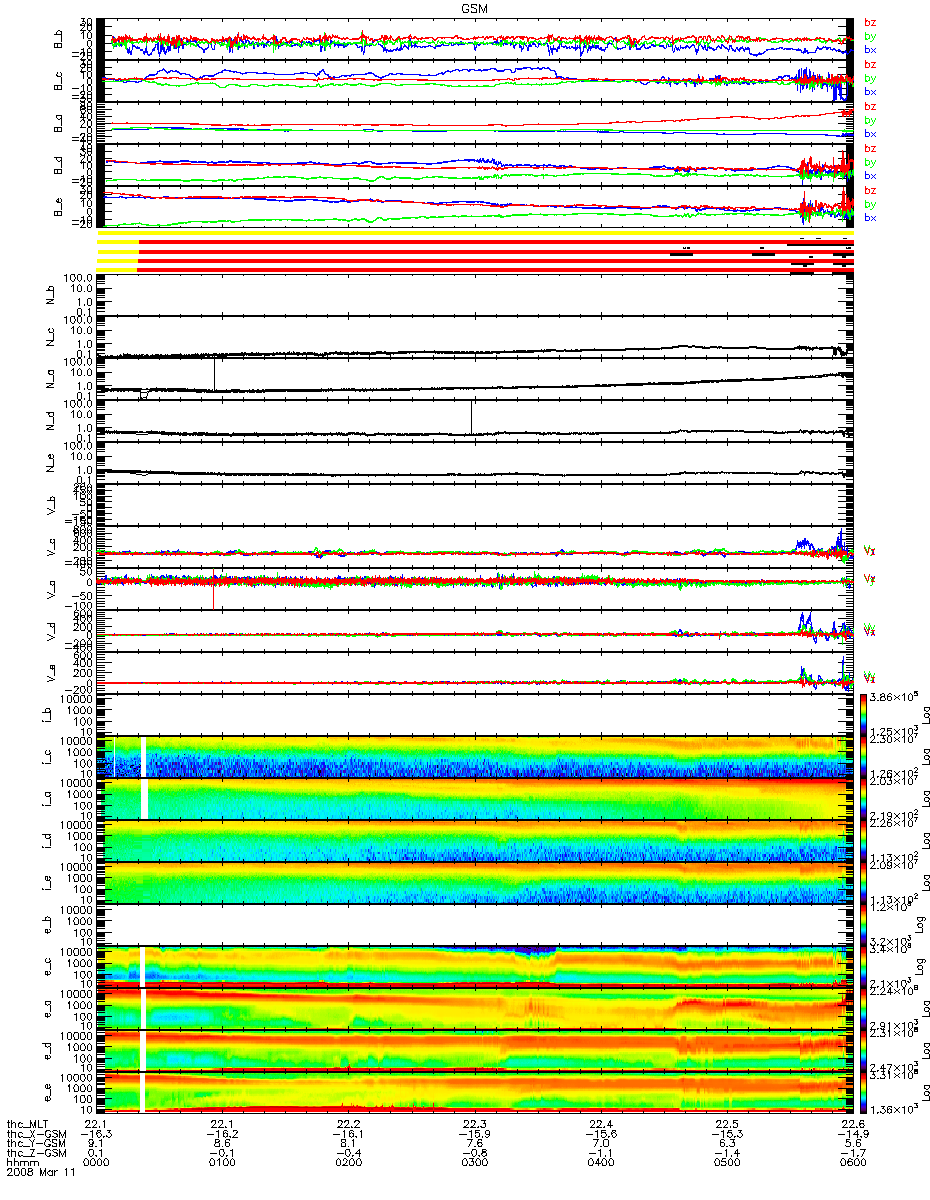Viewport: 930px width, 1200px height.
Task: Click the by legend entry of B_a panel
Action: pos(869,120)
